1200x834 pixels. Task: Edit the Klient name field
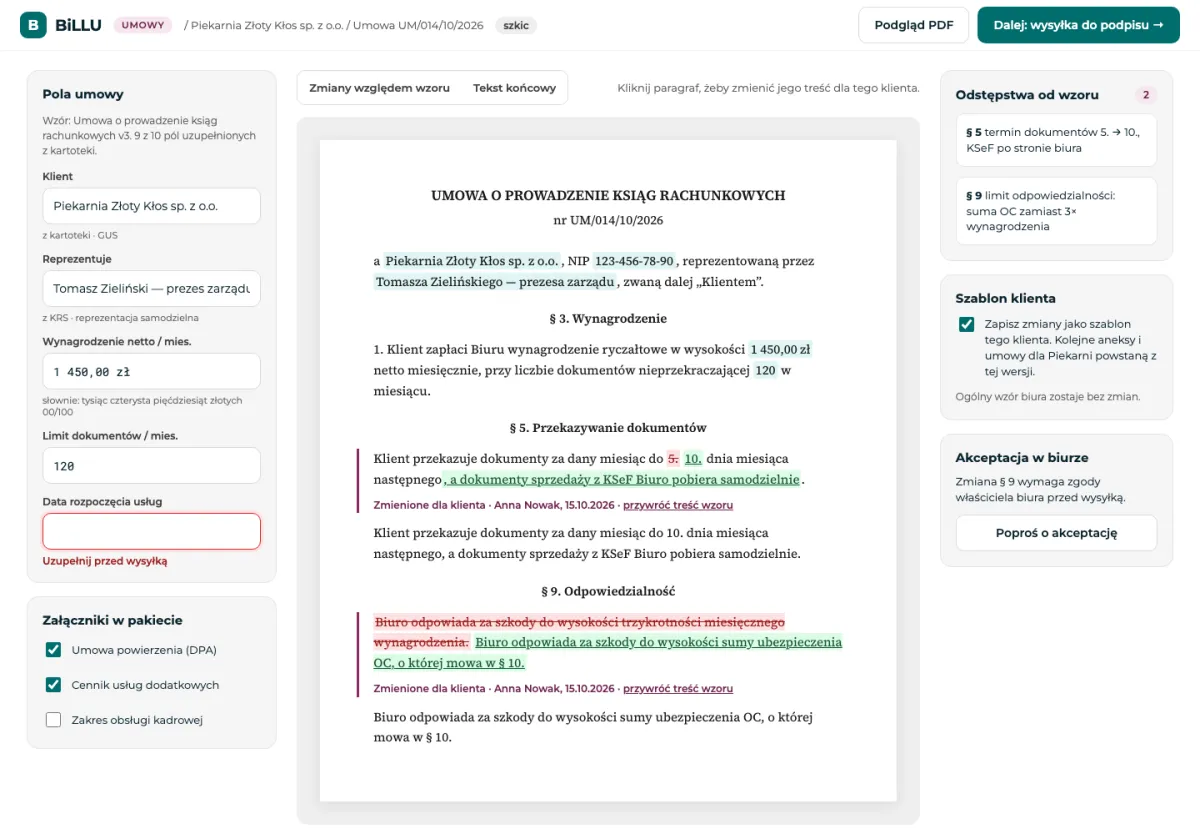(x=151, y=206)
